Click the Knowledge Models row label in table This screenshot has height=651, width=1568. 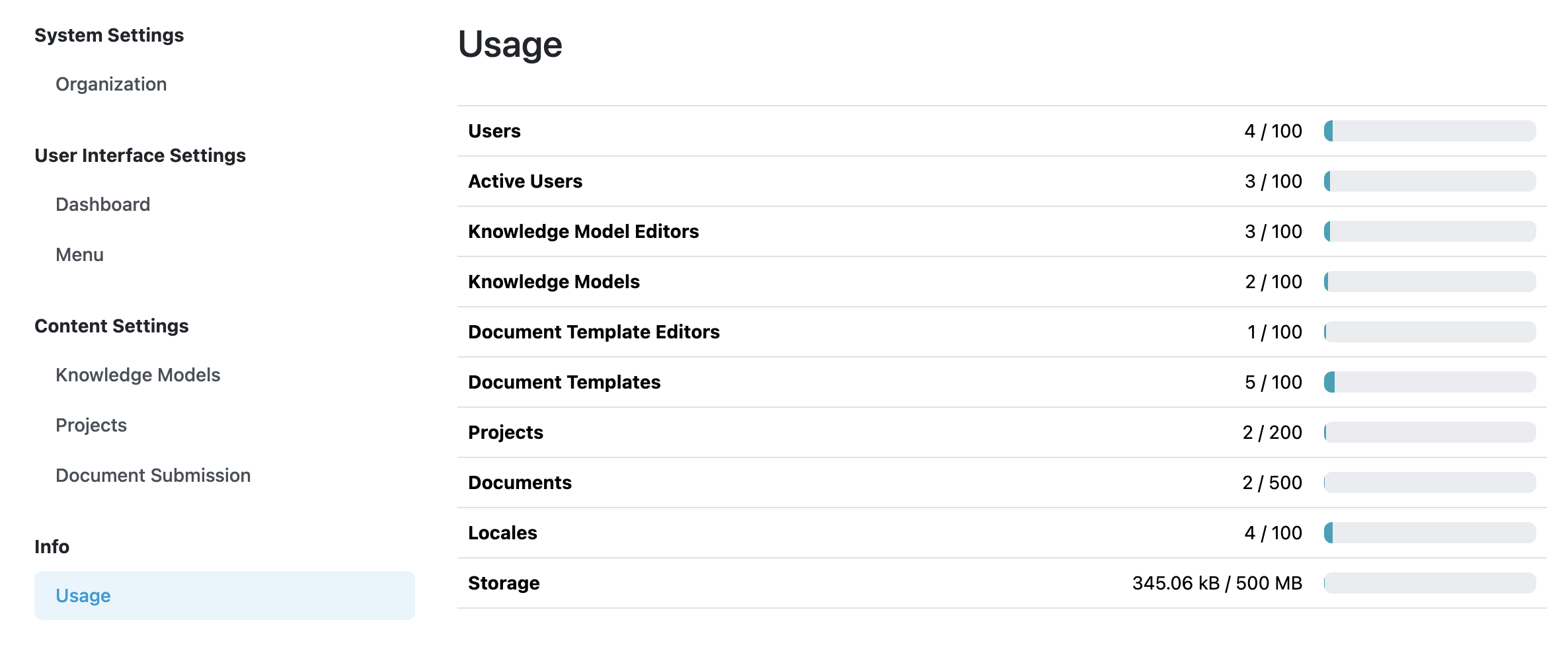(x=554, y=282)
